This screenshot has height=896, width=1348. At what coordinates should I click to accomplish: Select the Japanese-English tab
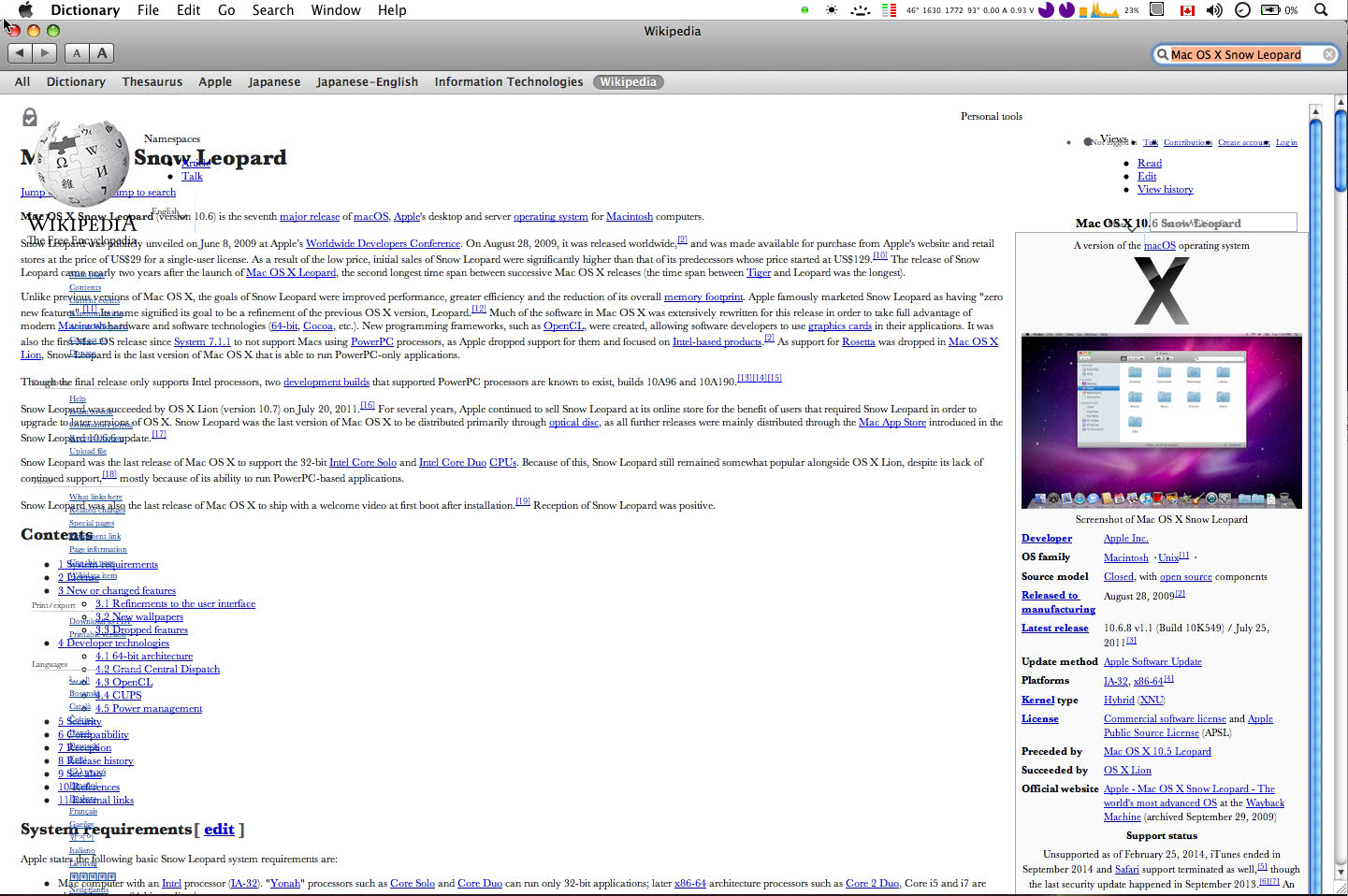(x=367, y=82)
